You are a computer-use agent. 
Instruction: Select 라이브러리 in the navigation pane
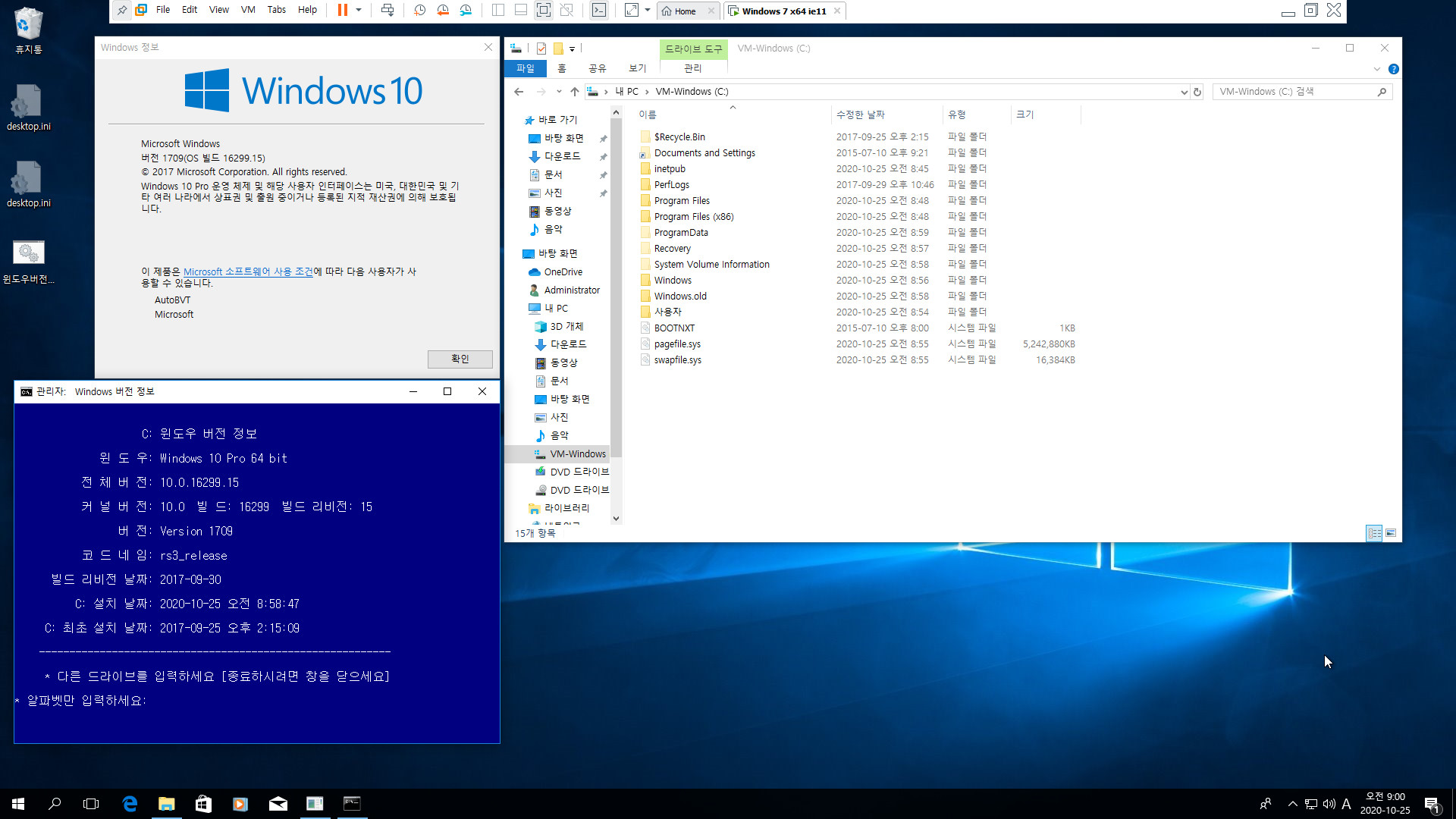(566, 508)
